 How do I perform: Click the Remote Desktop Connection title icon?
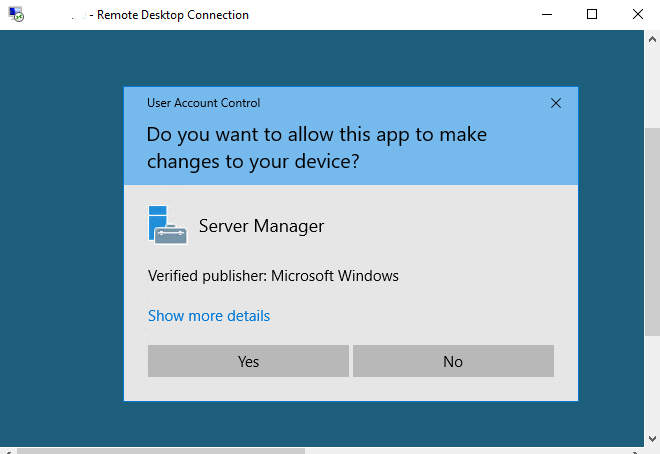[16, 14]
